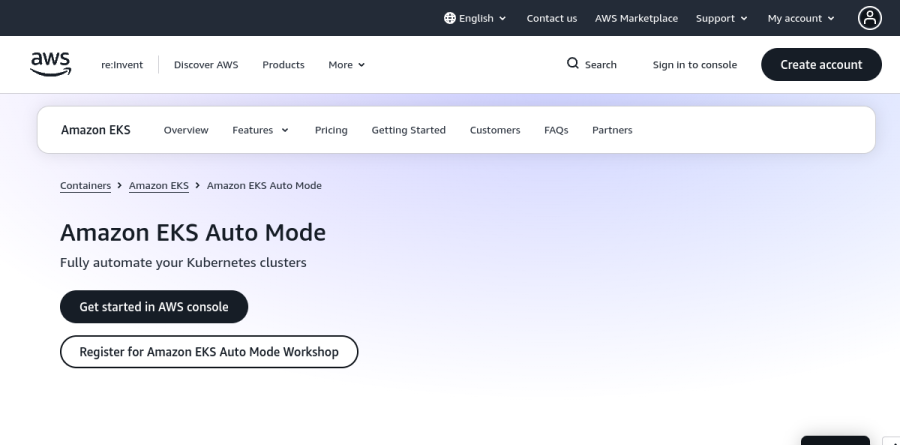
Task: Open the Getting Started tab
Action: click(x=408, y=130)
